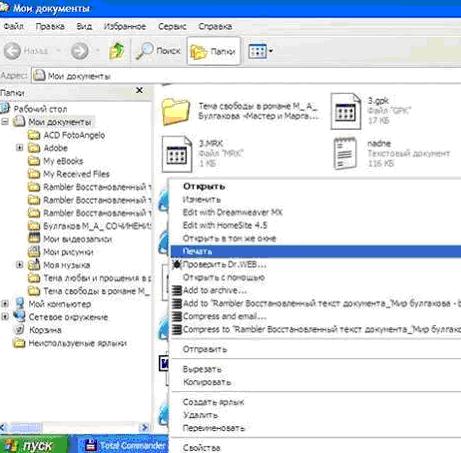
Task: Select Булгаков М_А_ СОЧИНЕНИ folder
Action: pyautogui.click(x=97, y=226)
